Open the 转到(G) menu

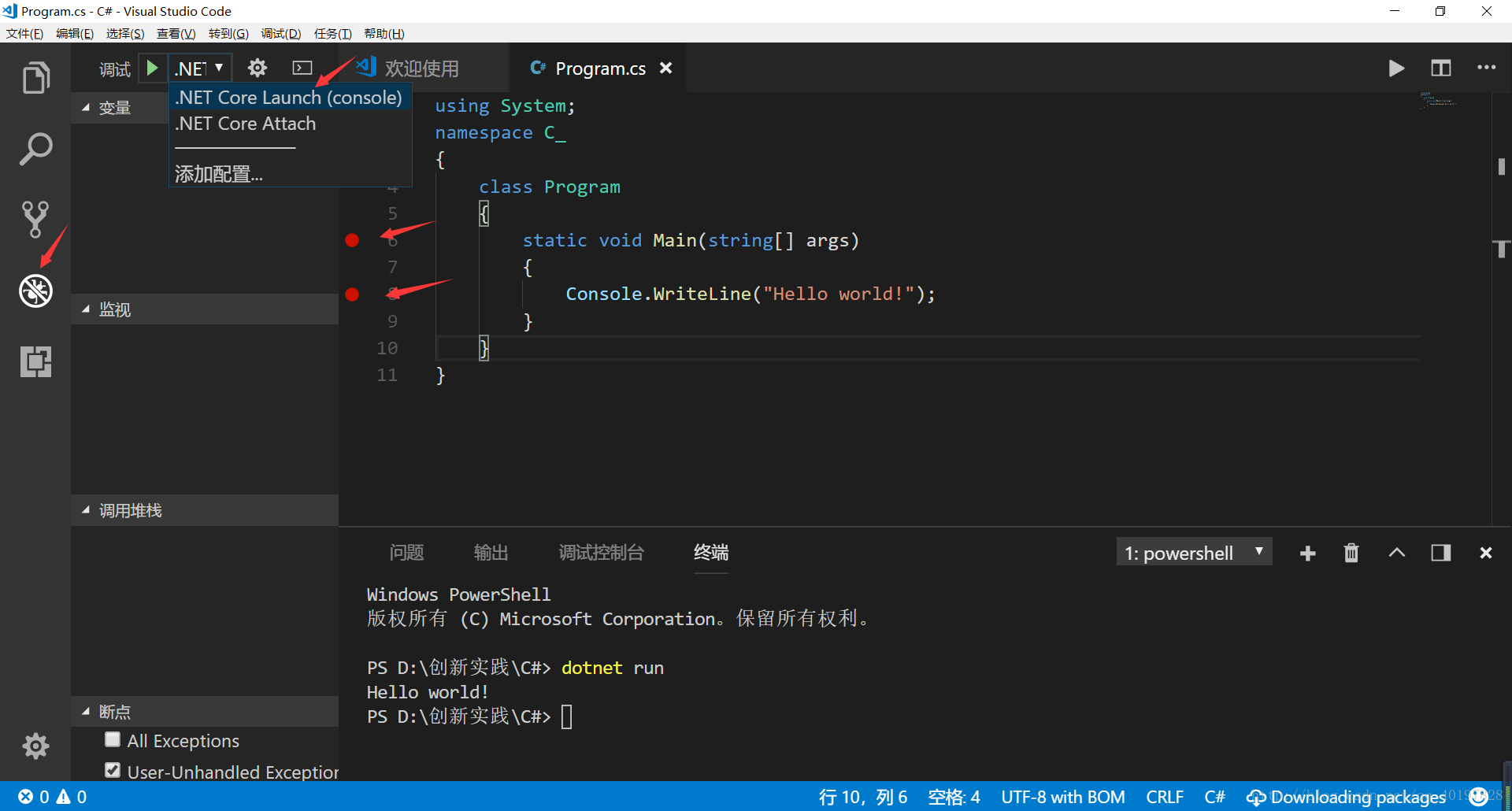pyautogui.click(x=228, y=34)
